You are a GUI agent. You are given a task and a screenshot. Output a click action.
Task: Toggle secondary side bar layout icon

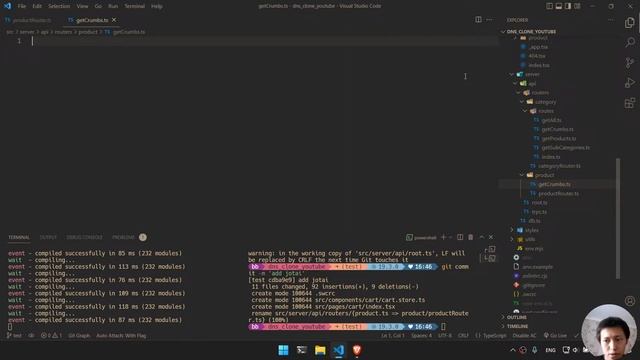click(x=568, y=6)
